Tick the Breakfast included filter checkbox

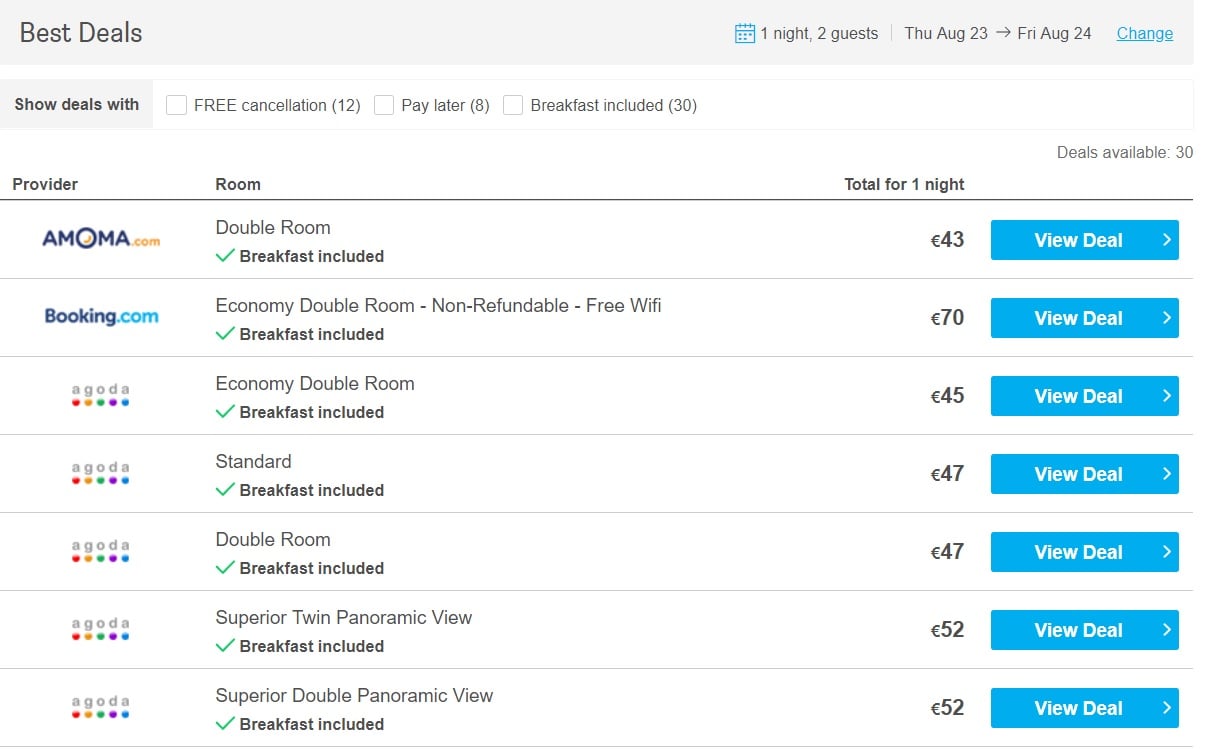513,105
